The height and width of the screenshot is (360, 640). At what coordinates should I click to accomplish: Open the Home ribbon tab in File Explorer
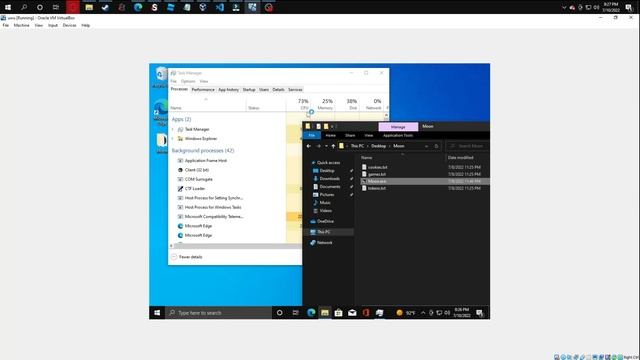pos(330,135)
